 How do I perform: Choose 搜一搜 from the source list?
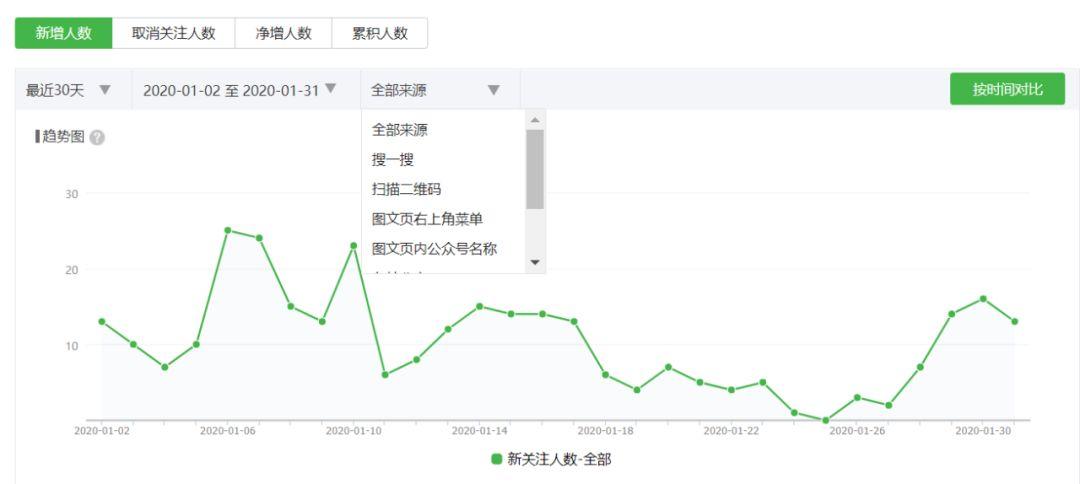393,160
